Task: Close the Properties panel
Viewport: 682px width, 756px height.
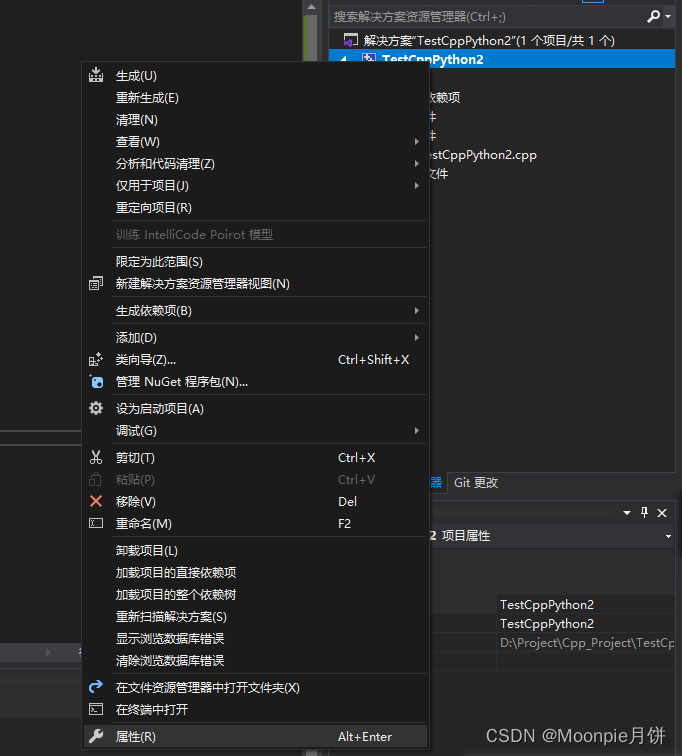Action: [662, 513]
